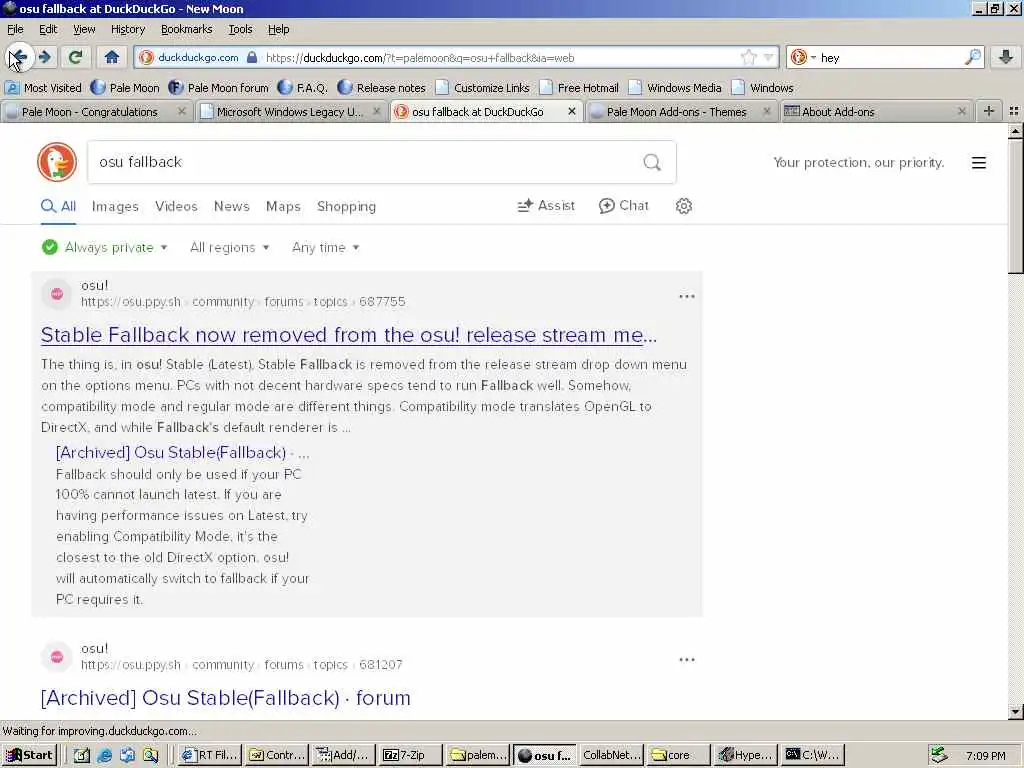The width and height of the screenshot is (1024, 768).
Task: Open more options for topic 681207 result
Action: coord(686,660)
